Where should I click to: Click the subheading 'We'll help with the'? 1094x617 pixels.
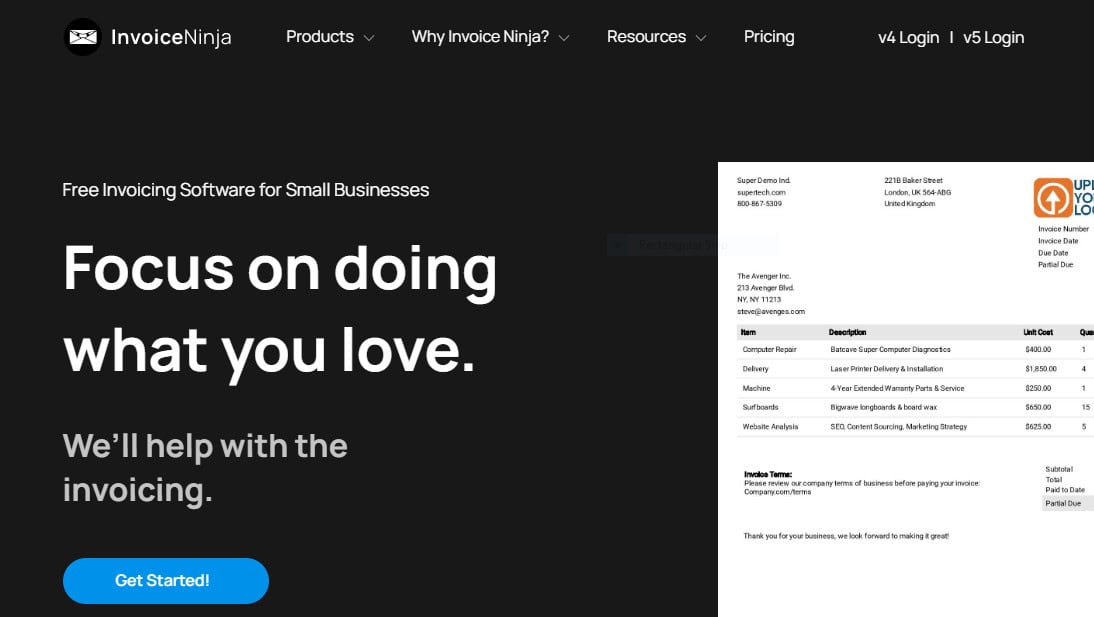205,447
